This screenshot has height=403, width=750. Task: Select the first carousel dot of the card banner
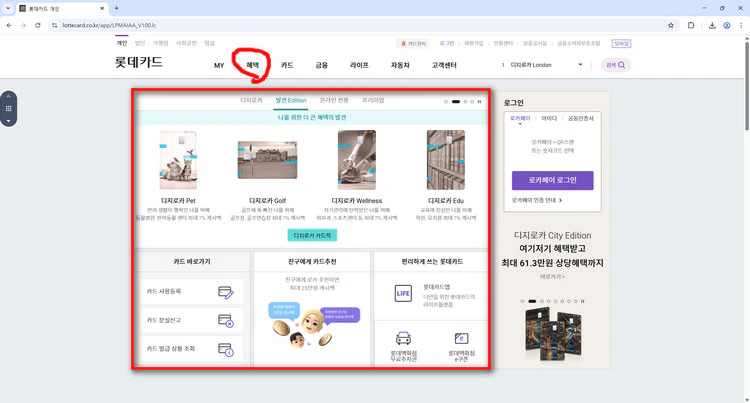pyautogui.click(x=446, y=101)
